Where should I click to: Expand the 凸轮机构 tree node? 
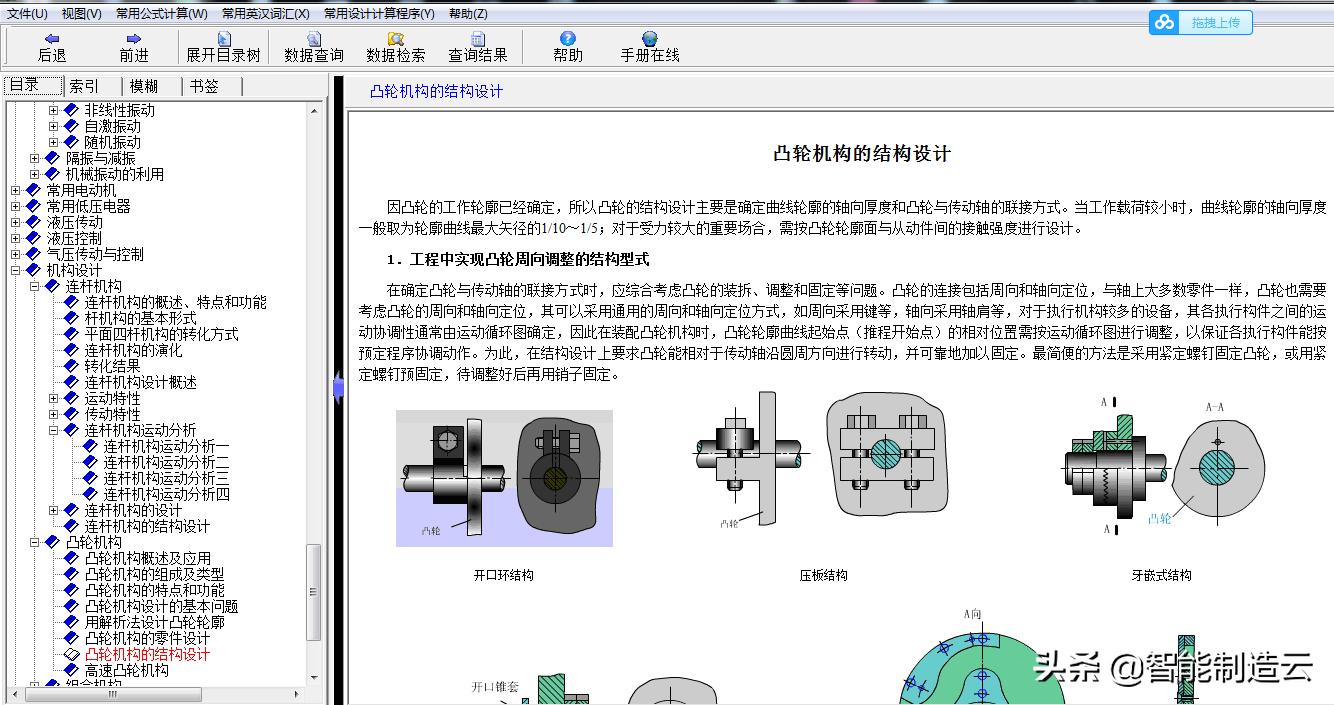point(33,542)
